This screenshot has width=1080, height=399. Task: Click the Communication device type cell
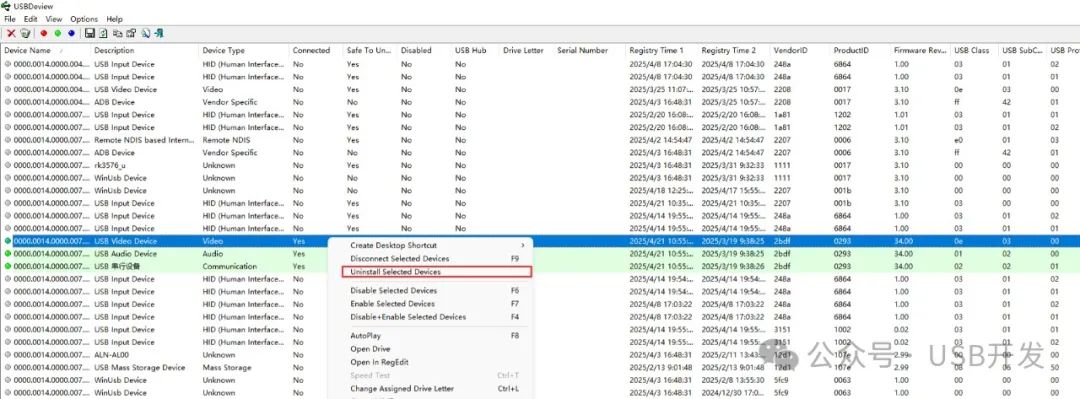(x=229, y=266)
